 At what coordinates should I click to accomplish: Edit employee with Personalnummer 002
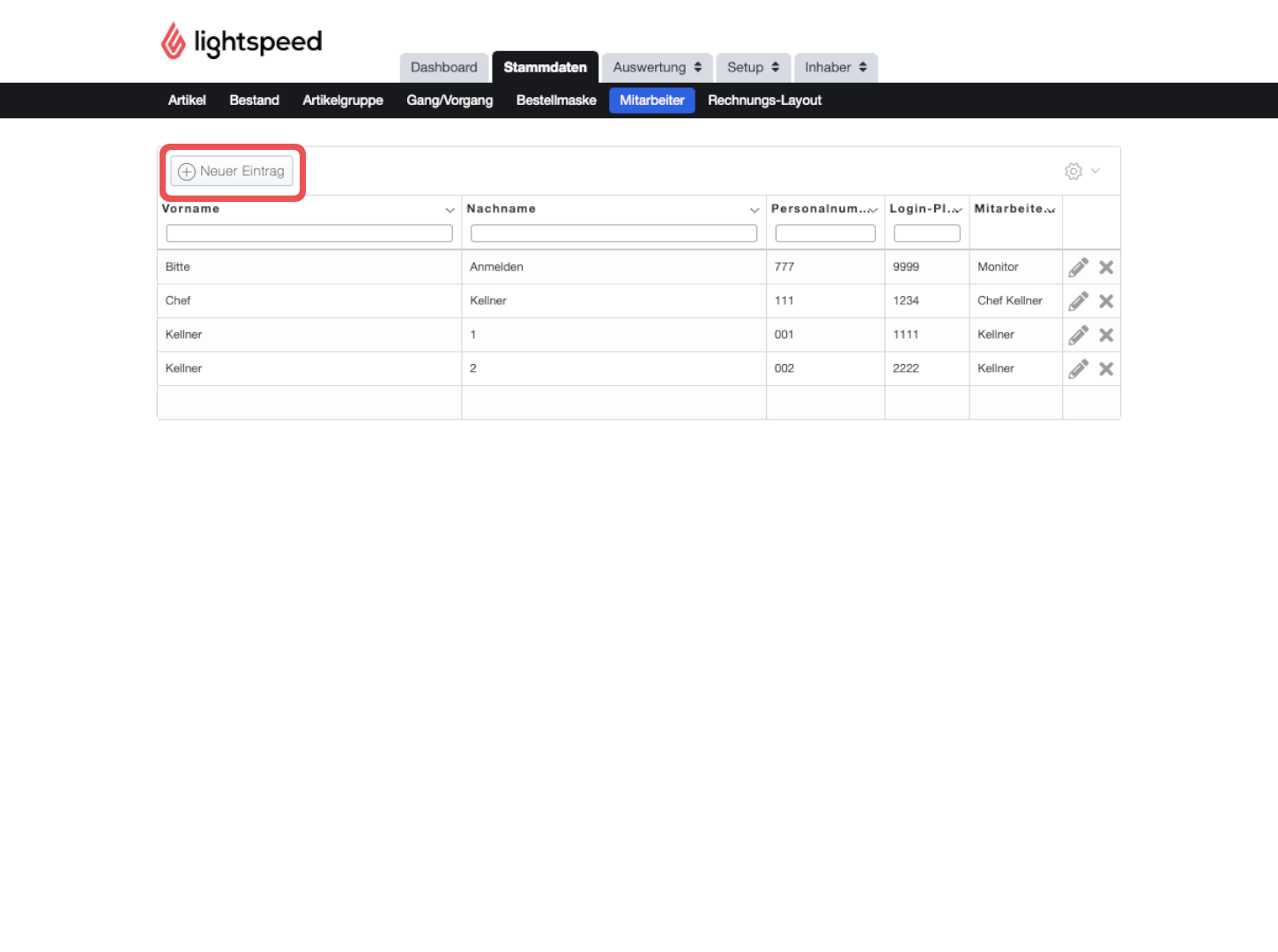[1078, 368]
